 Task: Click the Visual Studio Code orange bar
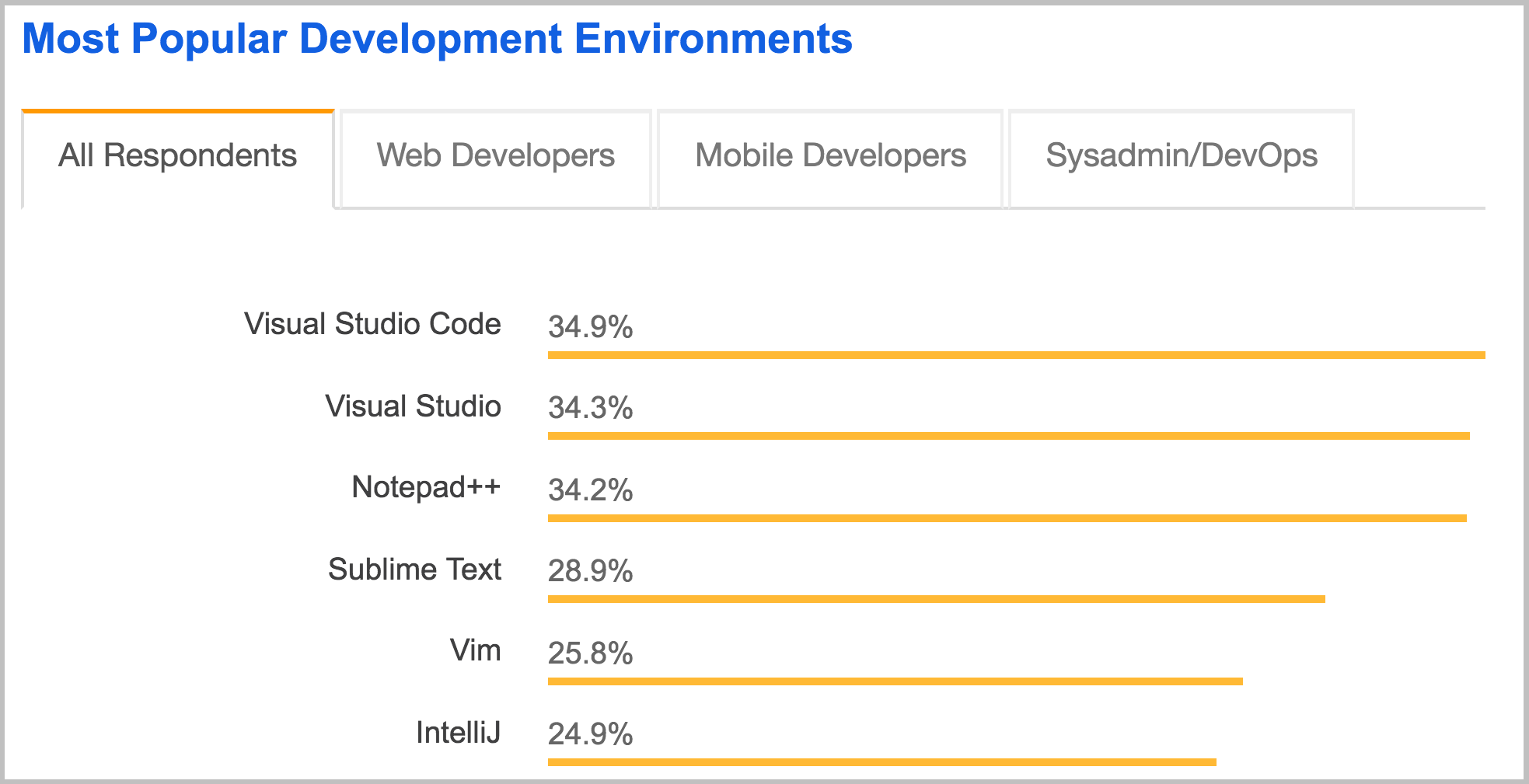click(1017, 355)
